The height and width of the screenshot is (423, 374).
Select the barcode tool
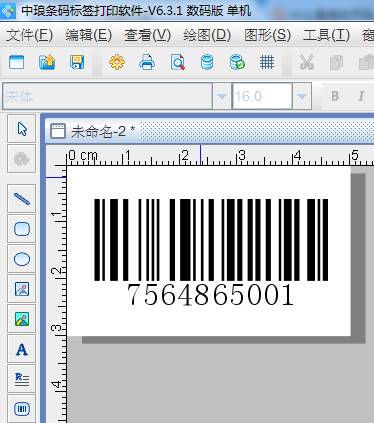point(22,409)
